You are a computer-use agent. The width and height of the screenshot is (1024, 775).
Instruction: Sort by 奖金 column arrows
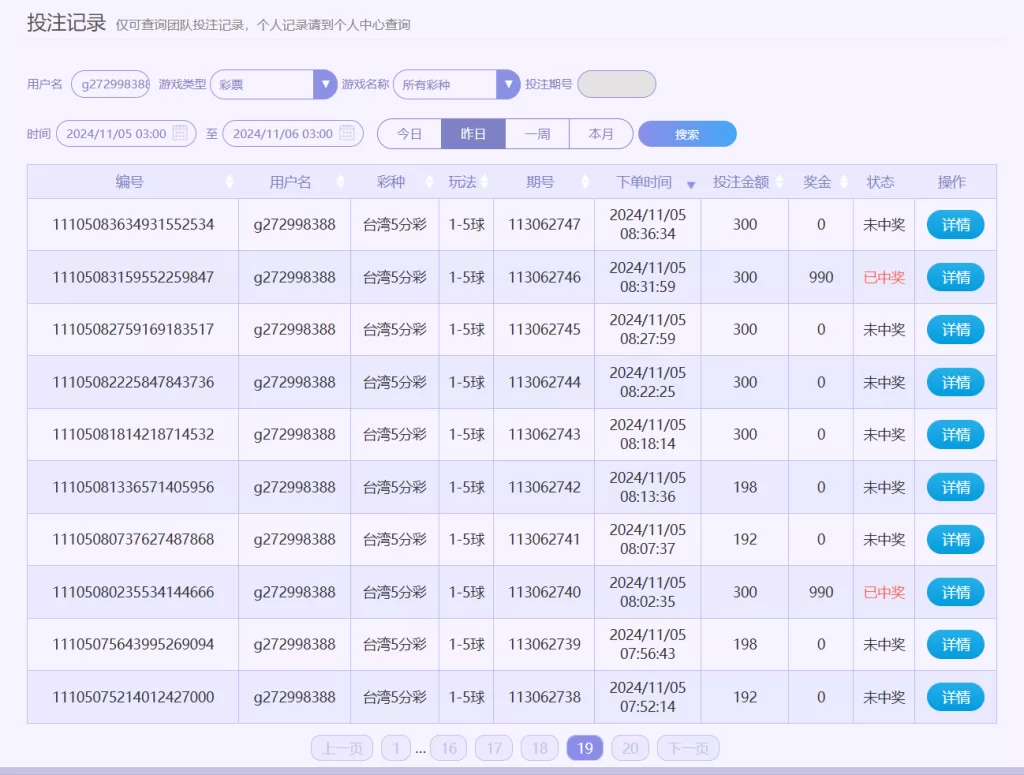[x=844, y=182]
